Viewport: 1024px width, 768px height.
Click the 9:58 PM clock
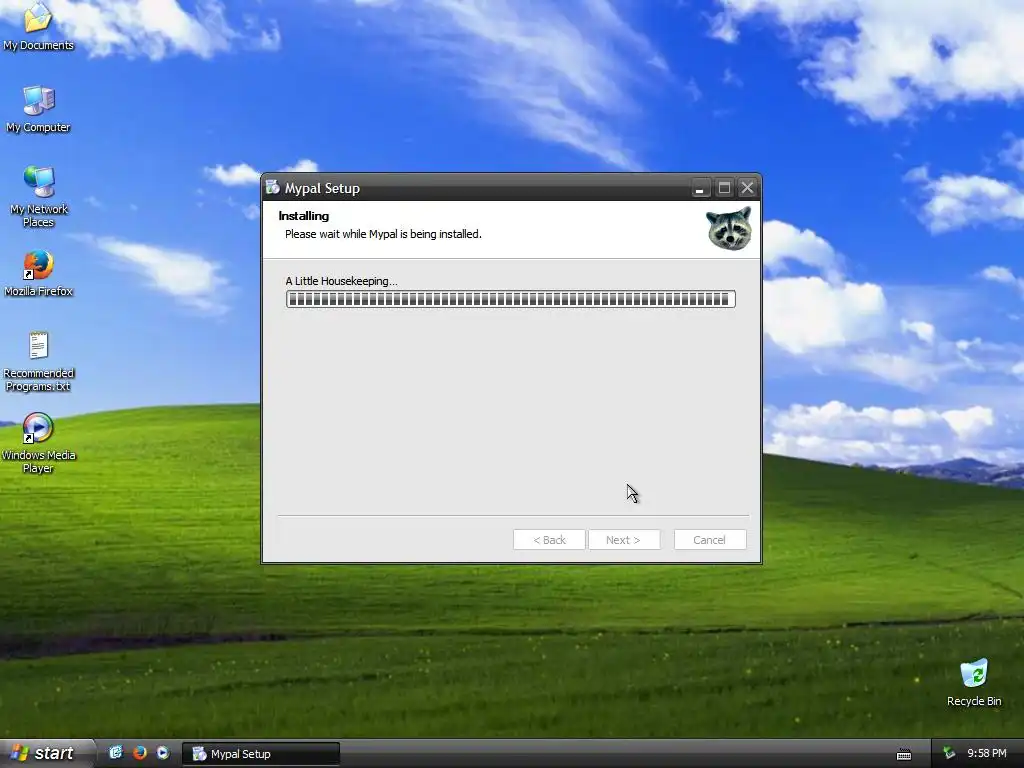pos(987,754)
